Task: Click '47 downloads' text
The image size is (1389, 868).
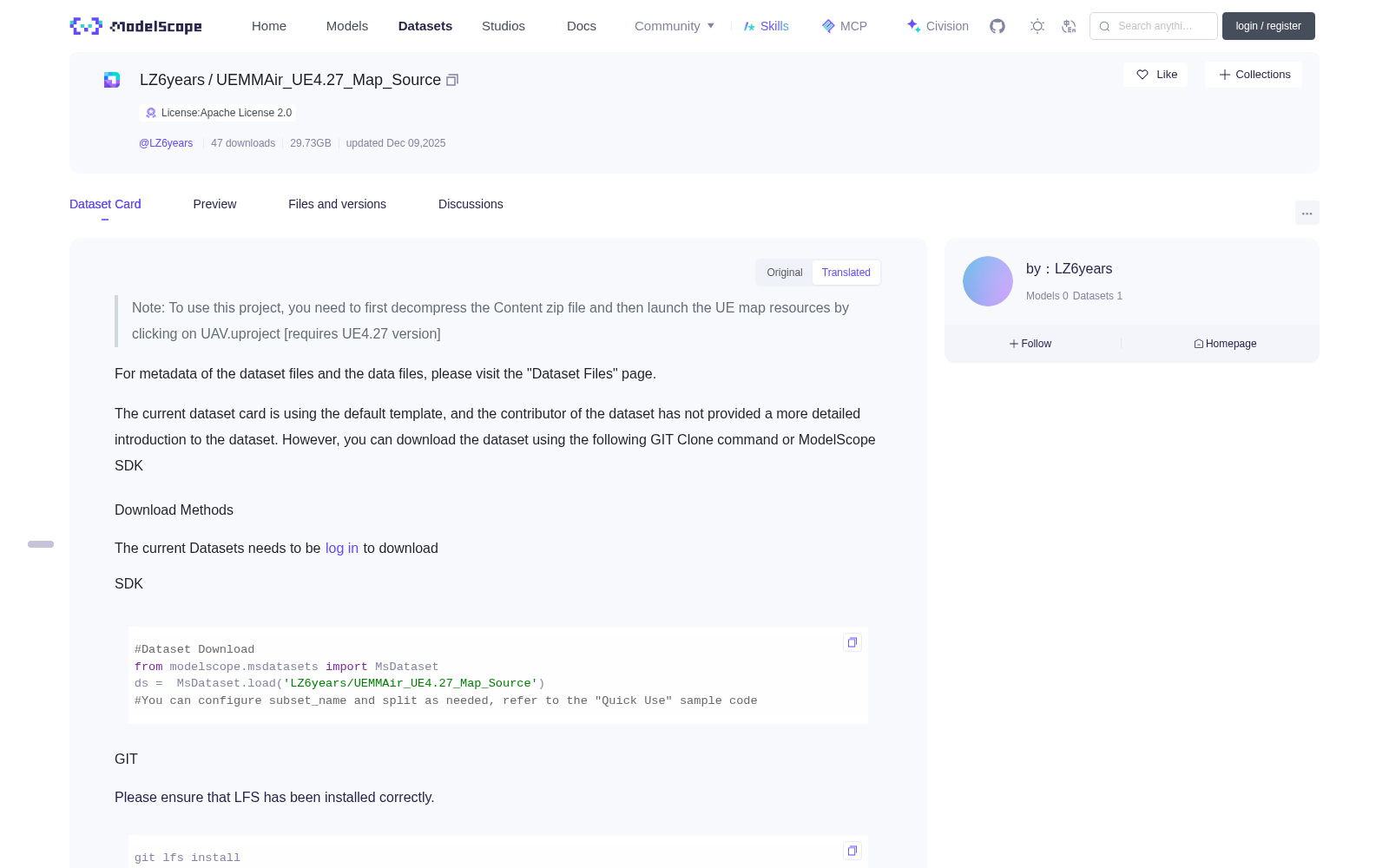Action: click(243, 143)
